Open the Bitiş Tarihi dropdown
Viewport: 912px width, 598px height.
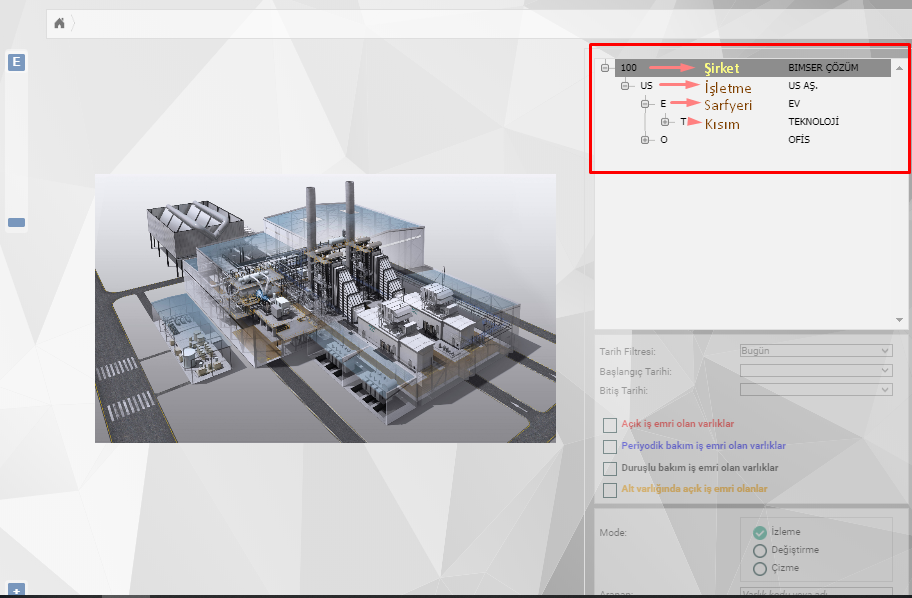tap(815, 390)
